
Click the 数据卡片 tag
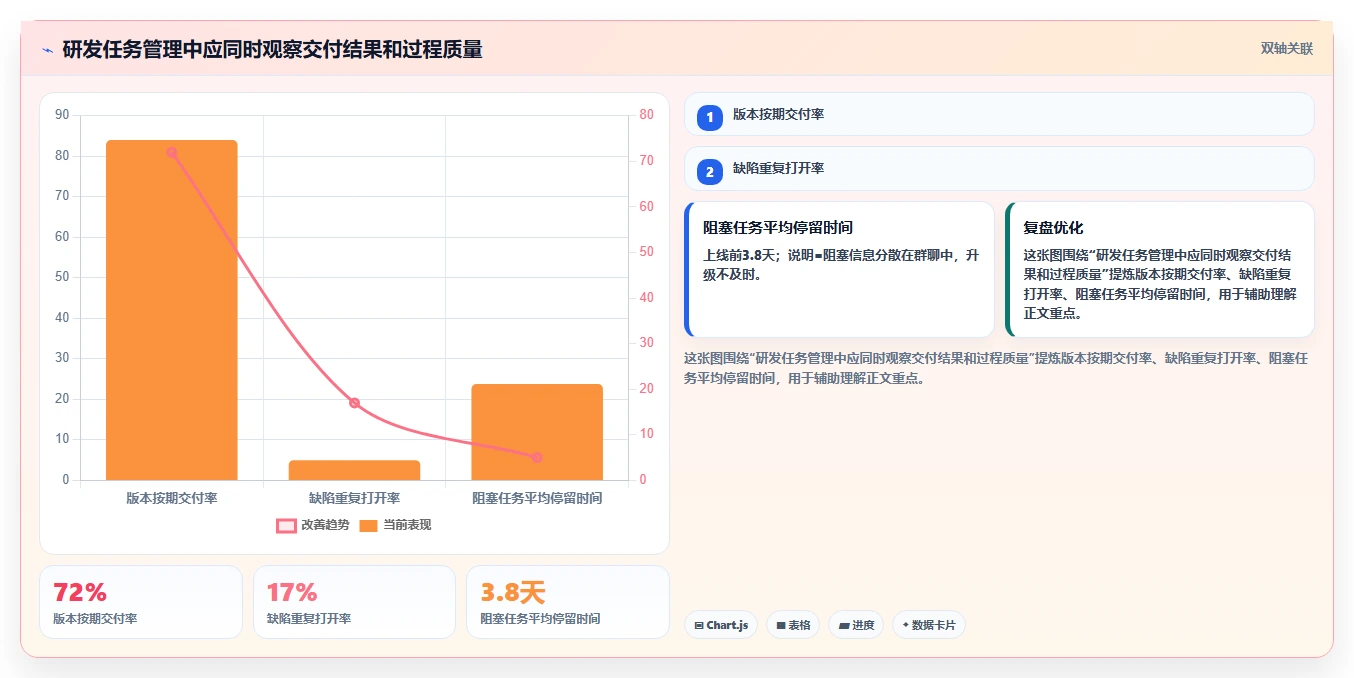pyautogui.click(x=929, y=625)
